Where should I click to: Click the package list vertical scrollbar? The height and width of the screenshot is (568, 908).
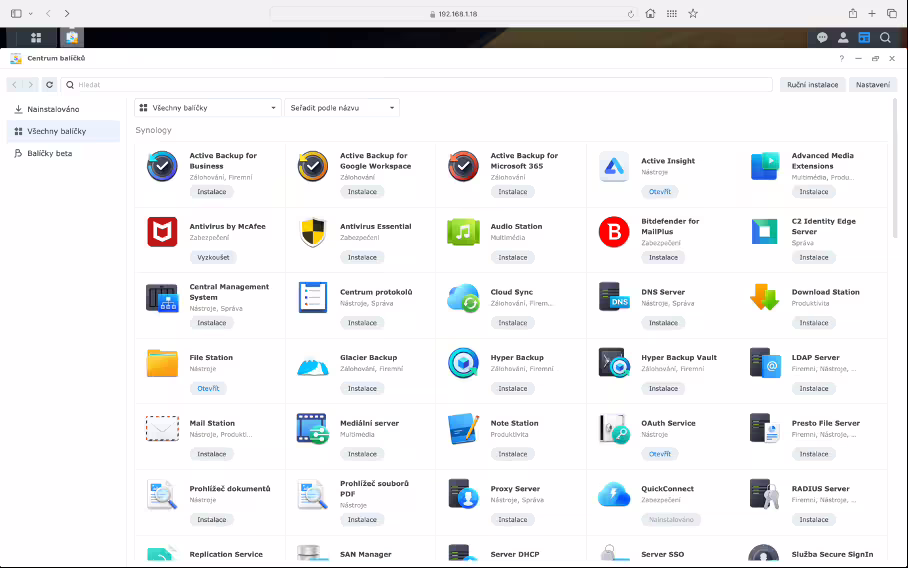pyautogui.click(x=895, y=168)
